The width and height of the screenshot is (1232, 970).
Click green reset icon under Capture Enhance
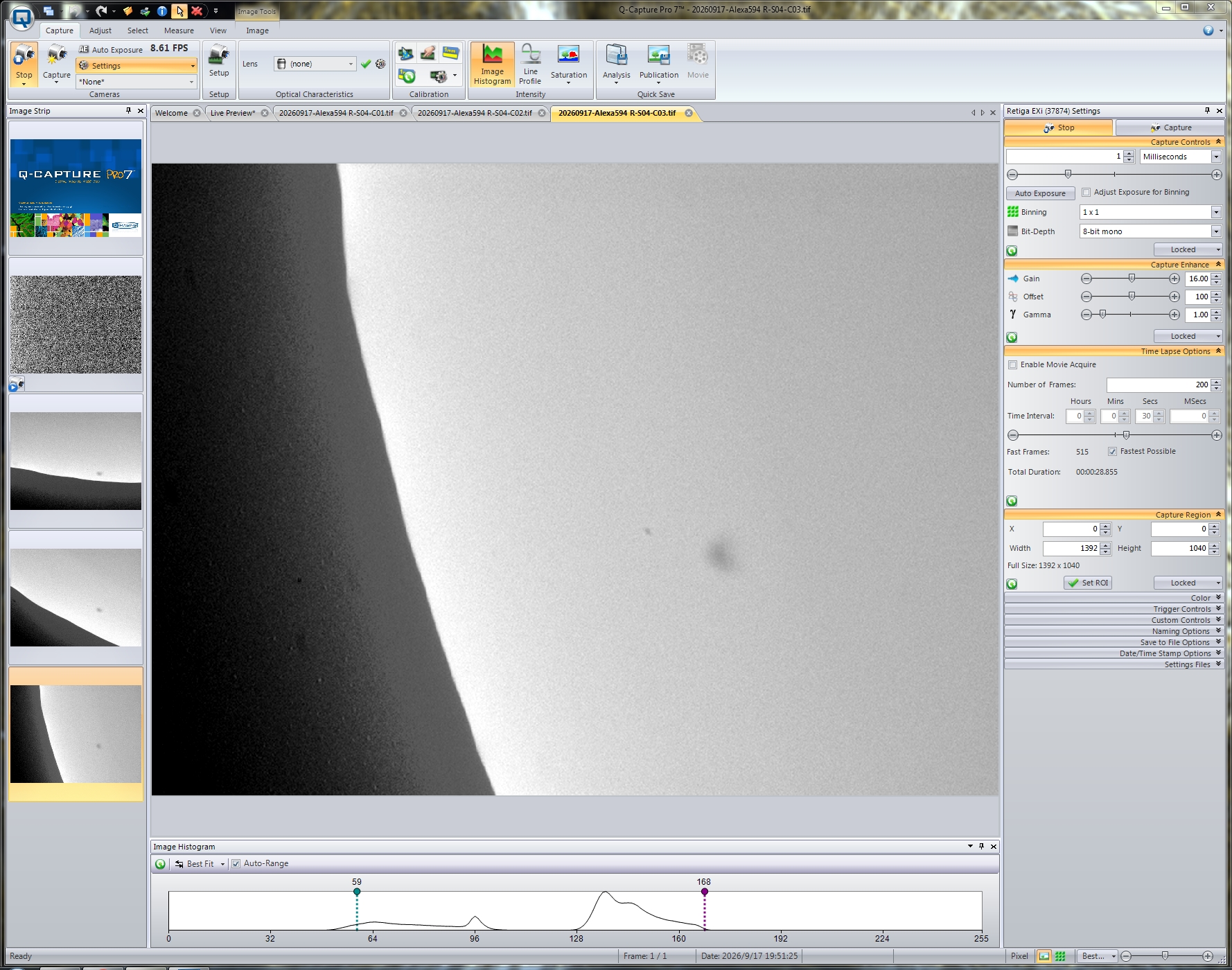coord(1012,337)
